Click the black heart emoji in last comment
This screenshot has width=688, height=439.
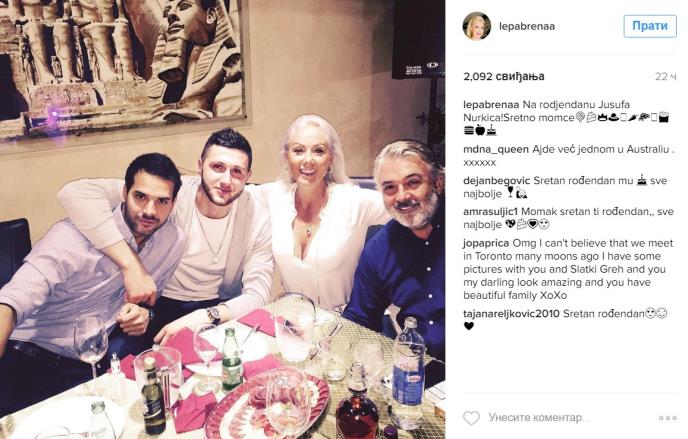click(469, 326)
